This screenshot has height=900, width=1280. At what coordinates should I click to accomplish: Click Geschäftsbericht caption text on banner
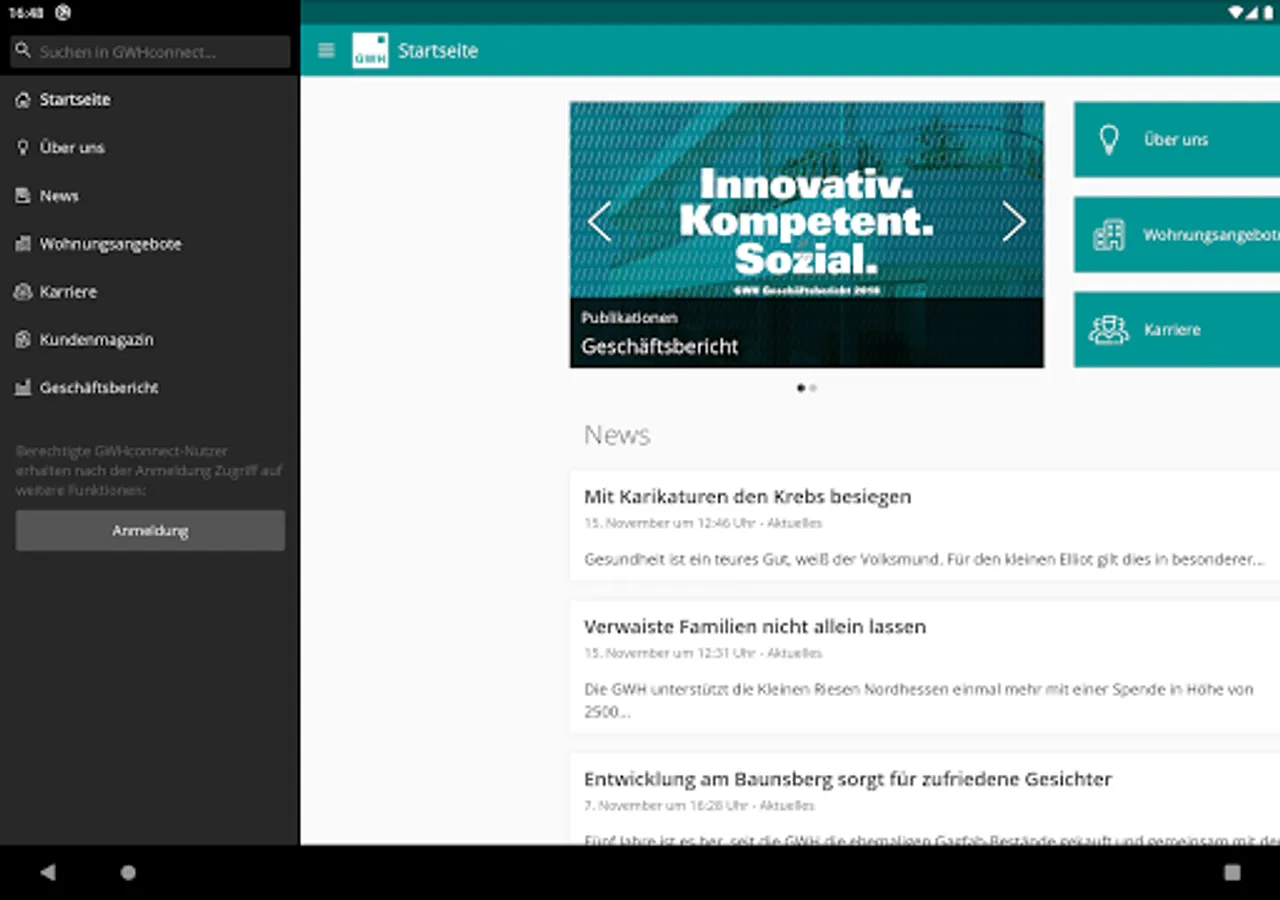pyautogui.click(x=660, y=347)
